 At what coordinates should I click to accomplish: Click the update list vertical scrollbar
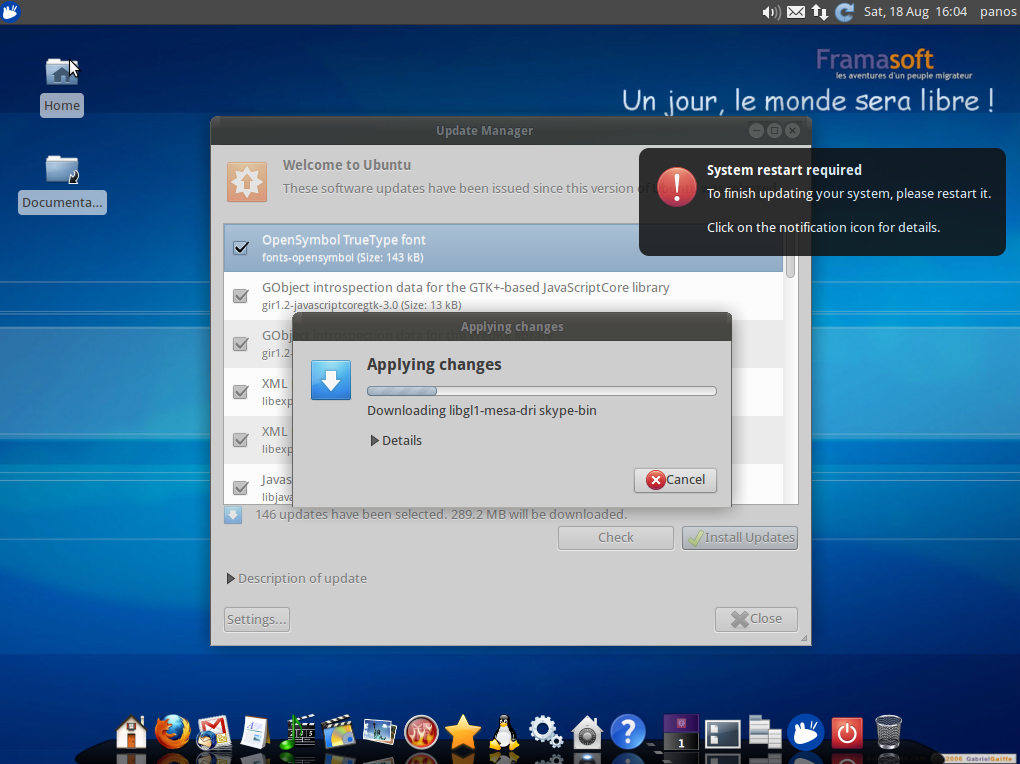790,364
